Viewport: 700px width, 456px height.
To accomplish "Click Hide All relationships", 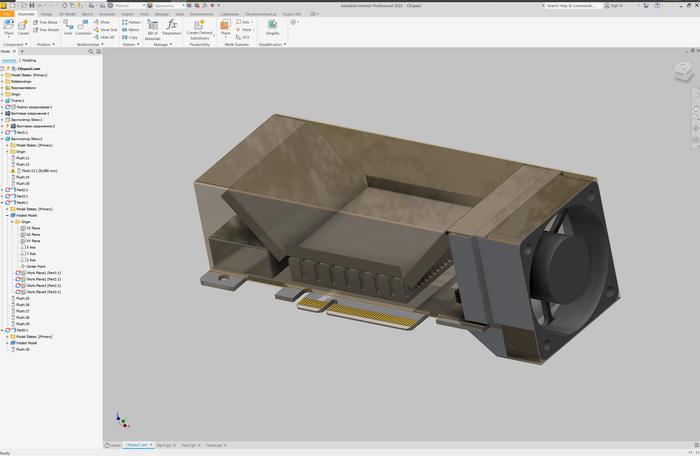I will click(105, 37).
